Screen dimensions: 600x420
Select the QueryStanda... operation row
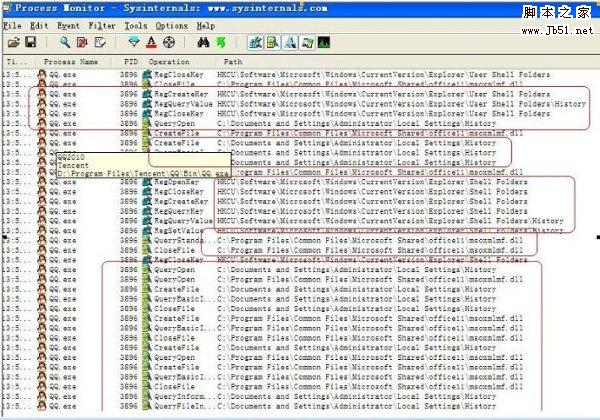299,241
